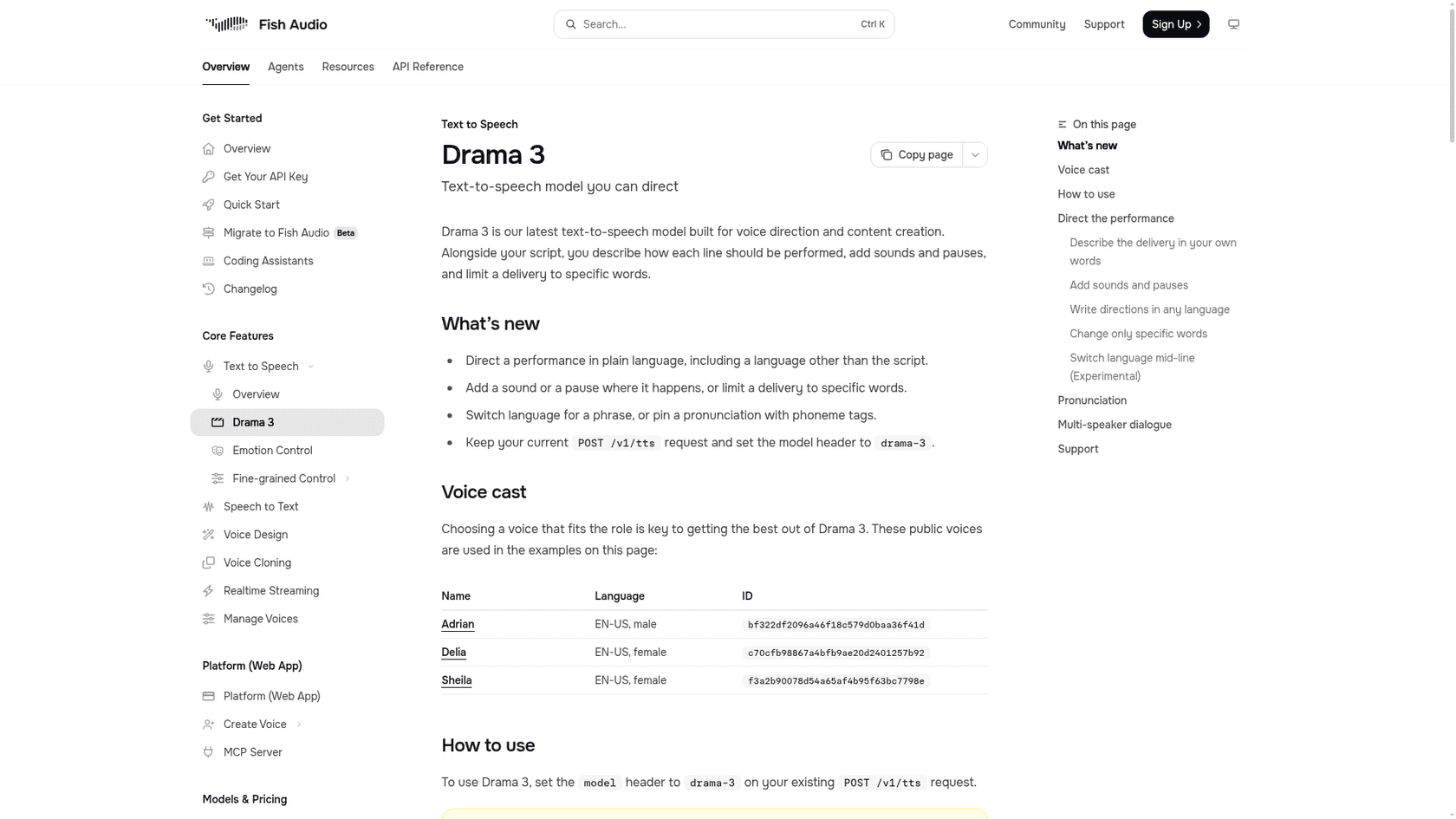Screen dimensions: 1456x819
Task: Click waveform icon beside Speech to Text
Action: [208, 507]
